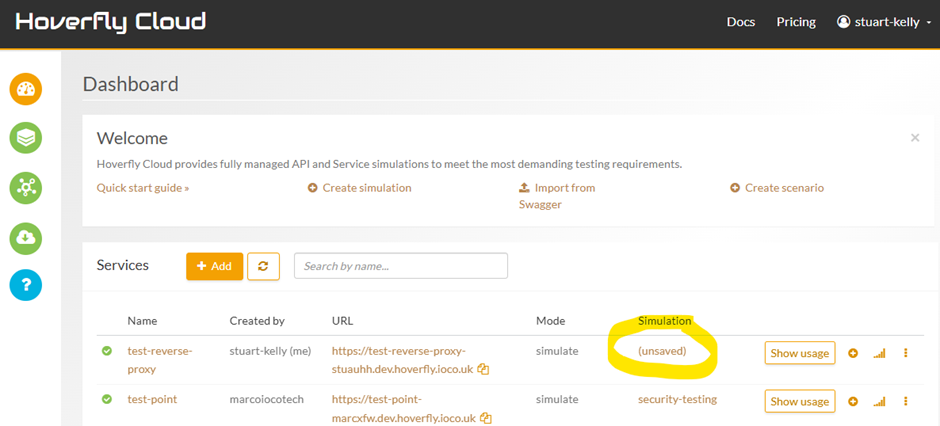Click the plus icon in test-reverse-proxy row
This screenshot has height=426, width=940.
point(853,353)
